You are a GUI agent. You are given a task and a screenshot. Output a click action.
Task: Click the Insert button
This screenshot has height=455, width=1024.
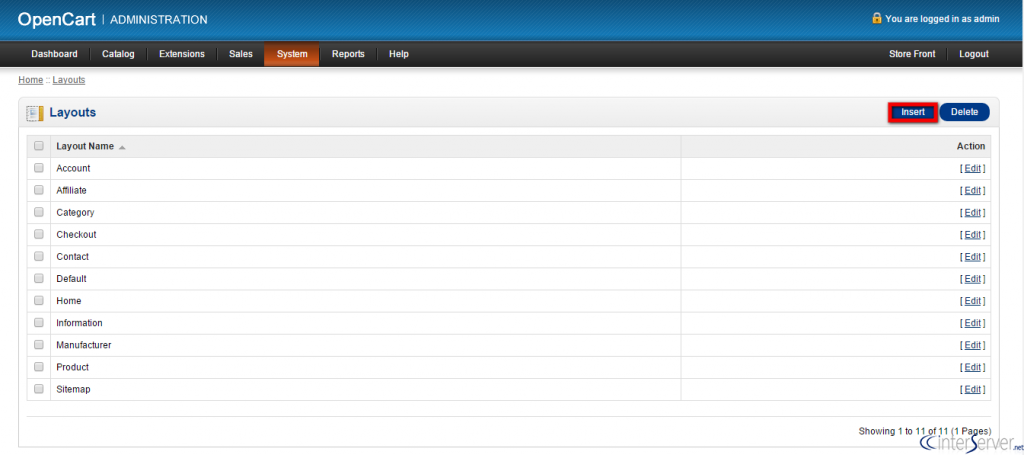[913, 112]
